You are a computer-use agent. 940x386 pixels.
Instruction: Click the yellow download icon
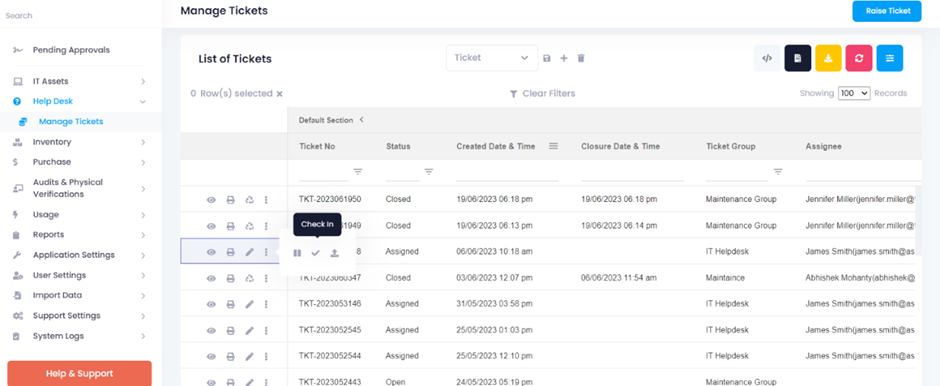[x=828, y=58]
